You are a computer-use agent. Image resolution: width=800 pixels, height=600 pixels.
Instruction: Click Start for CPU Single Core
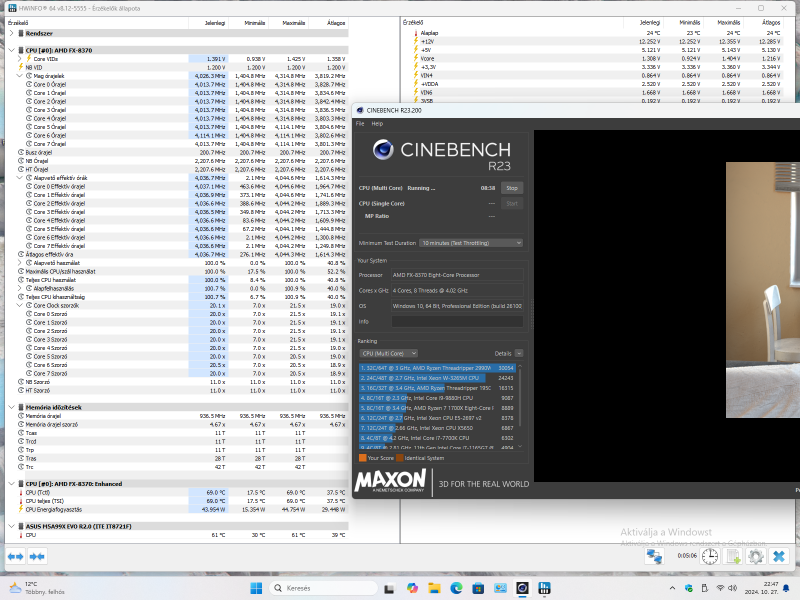tap(512, 203)
